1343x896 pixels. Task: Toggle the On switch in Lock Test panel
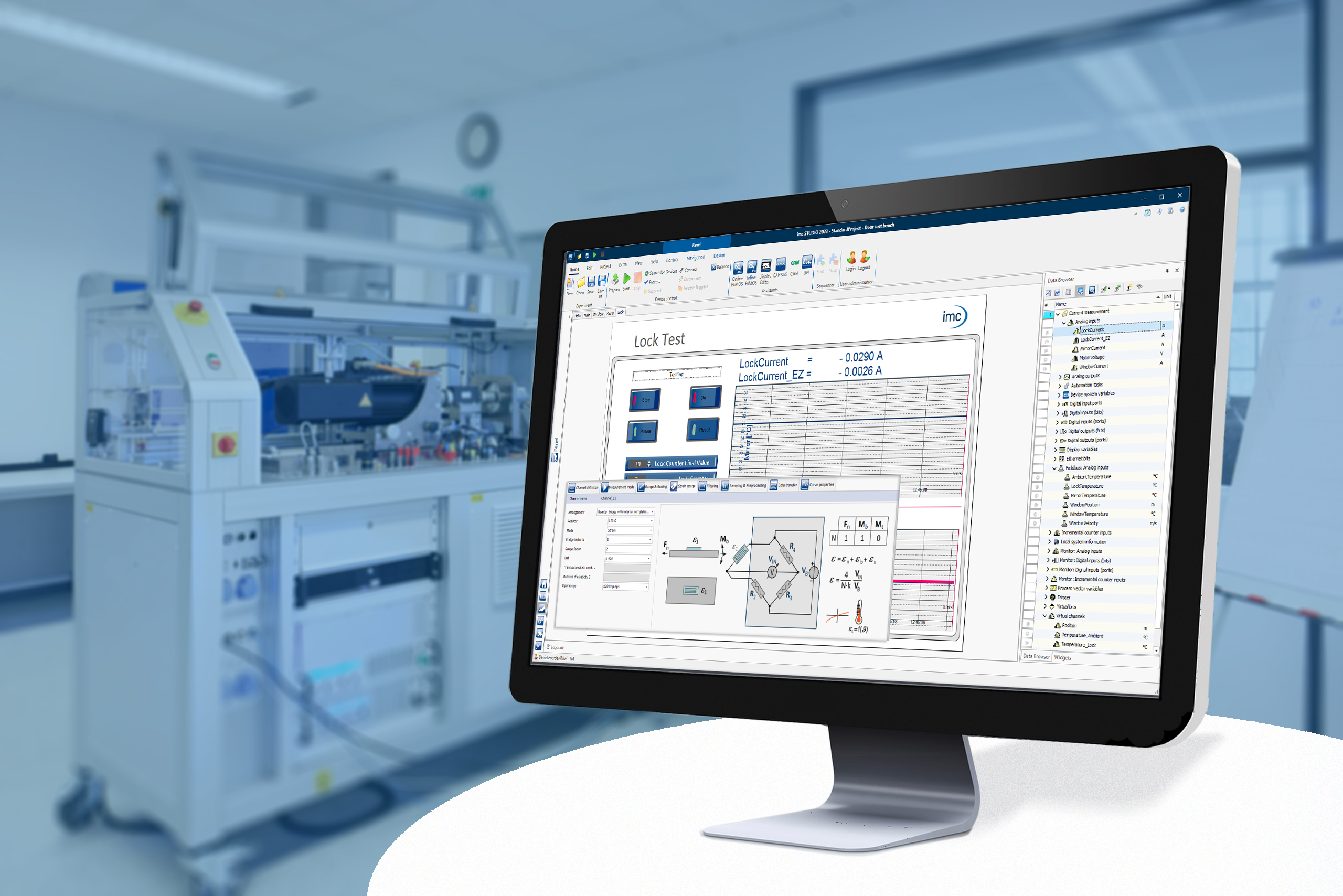tap(704, 397)
